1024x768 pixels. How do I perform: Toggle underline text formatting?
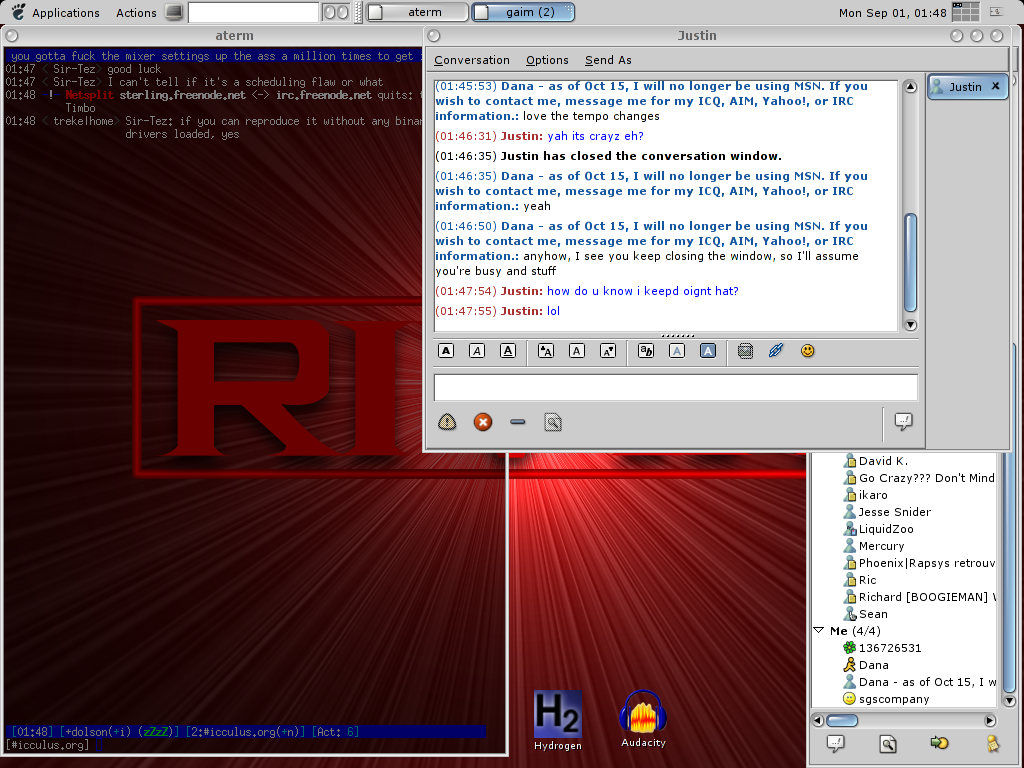click(507, 351)
